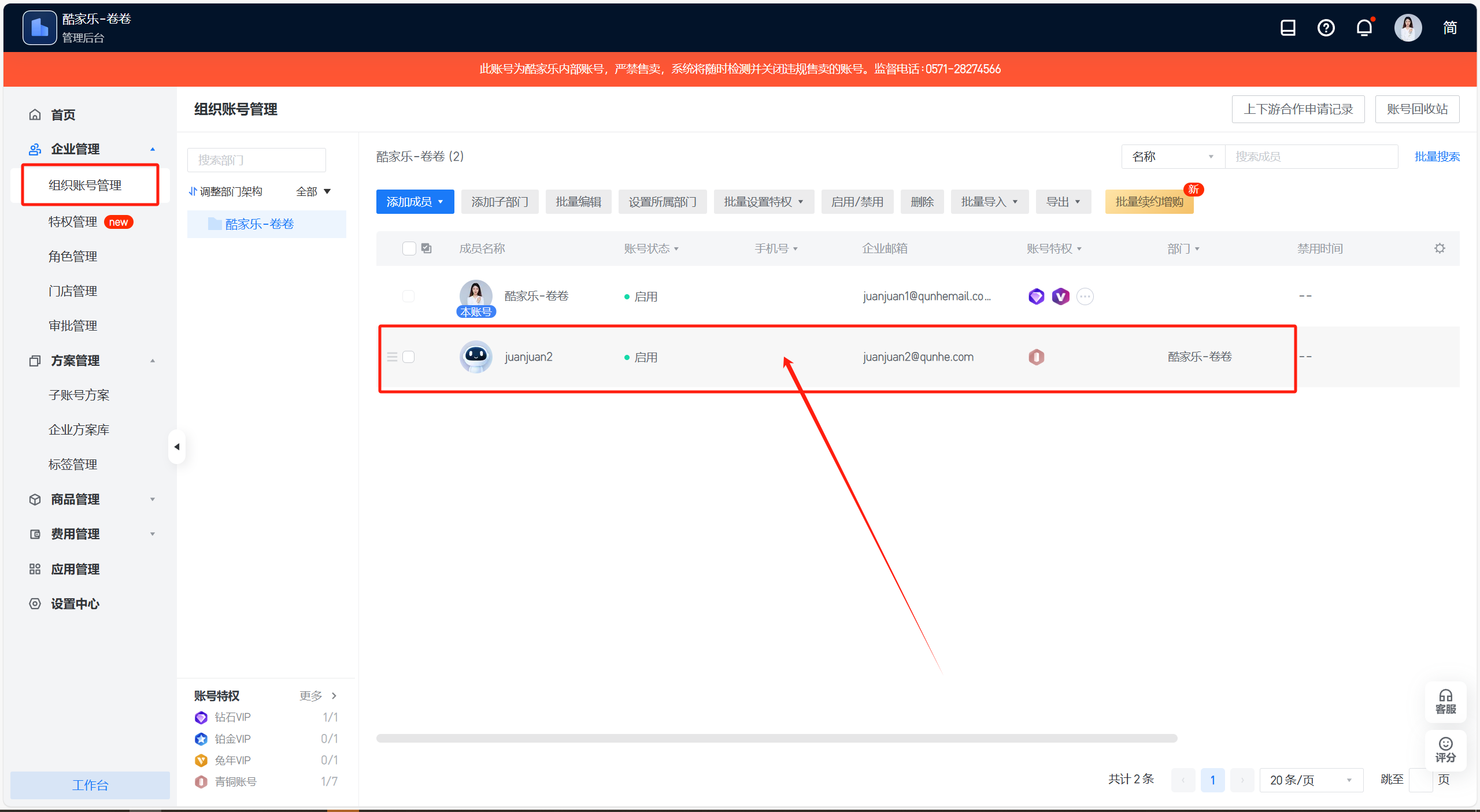Image resolution: width=1480 pixels, height=812 pixels.
Task: Click the more privileges ellipsis icon
Action: point(1085,296)
